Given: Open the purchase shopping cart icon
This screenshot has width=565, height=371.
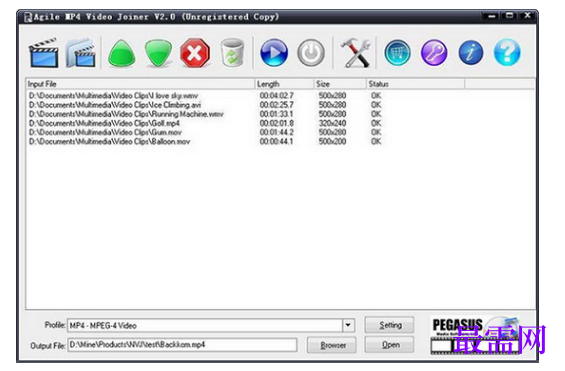Looking at the screenshot, I should coord(397,53).
